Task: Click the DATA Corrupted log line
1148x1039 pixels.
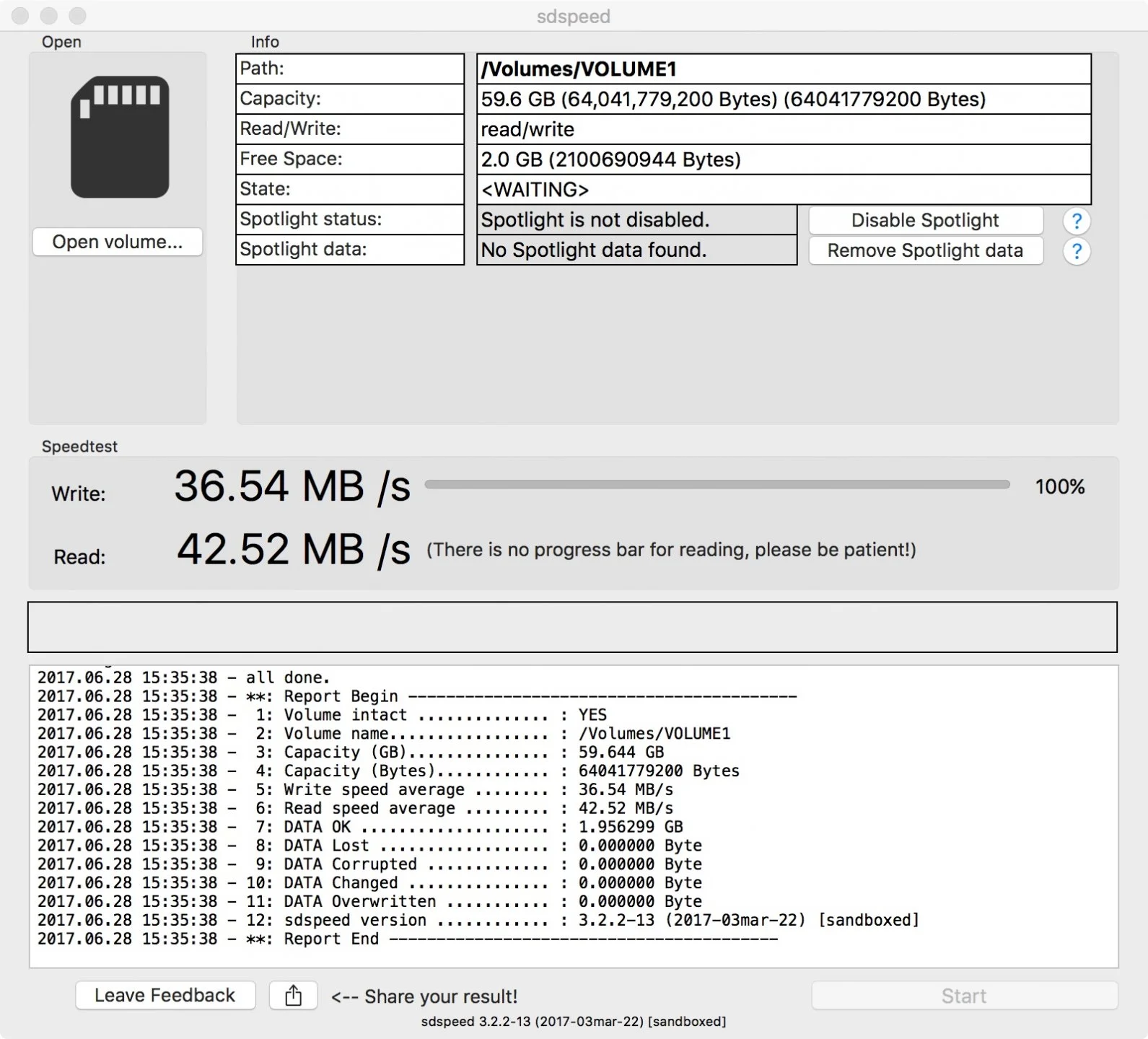Action: coord(369,864)
